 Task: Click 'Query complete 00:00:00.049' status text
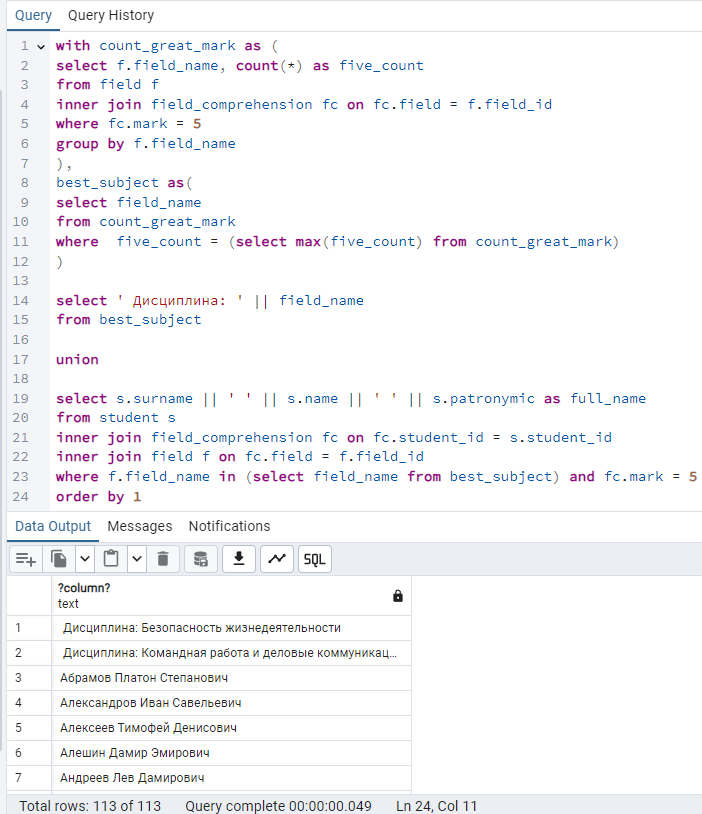278,806
